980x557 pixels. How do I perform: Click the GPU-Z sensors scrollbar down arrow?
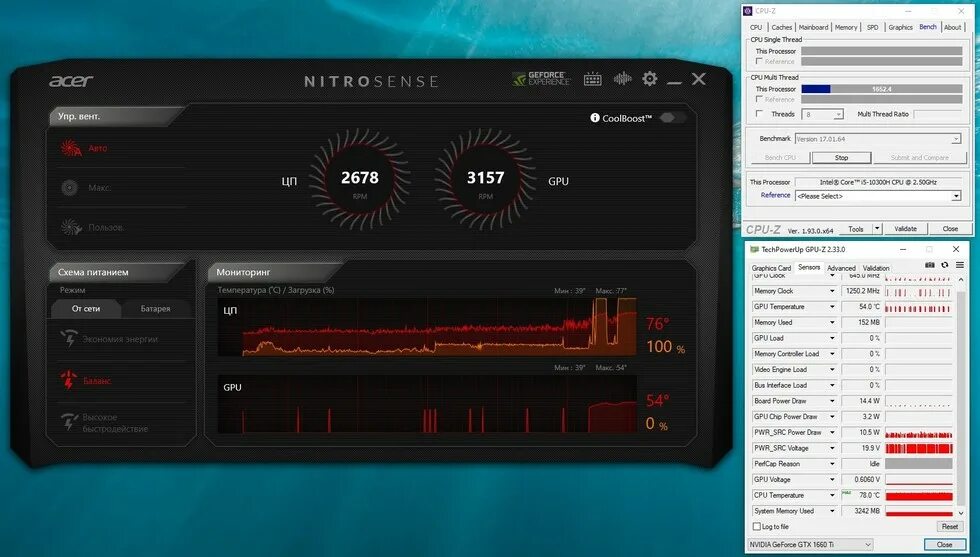point(961,513)
